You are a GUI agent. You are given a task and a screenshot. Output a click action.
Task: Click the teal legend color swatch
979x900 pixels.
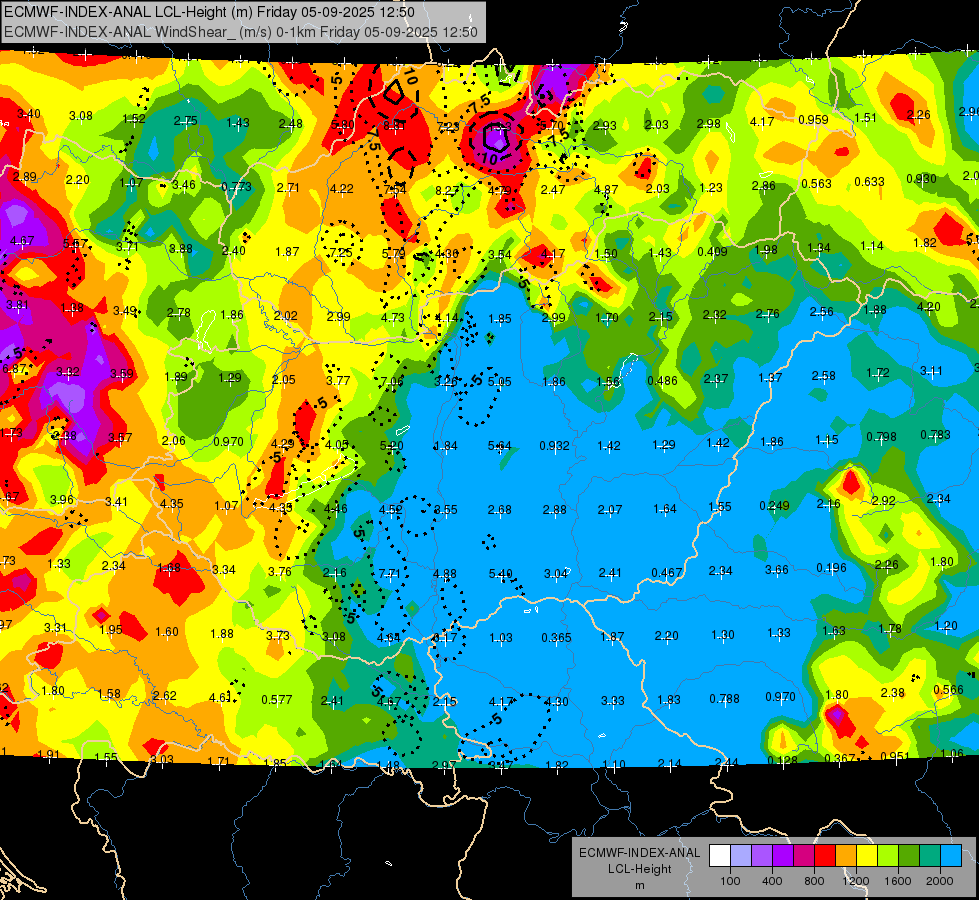[930, 856]
